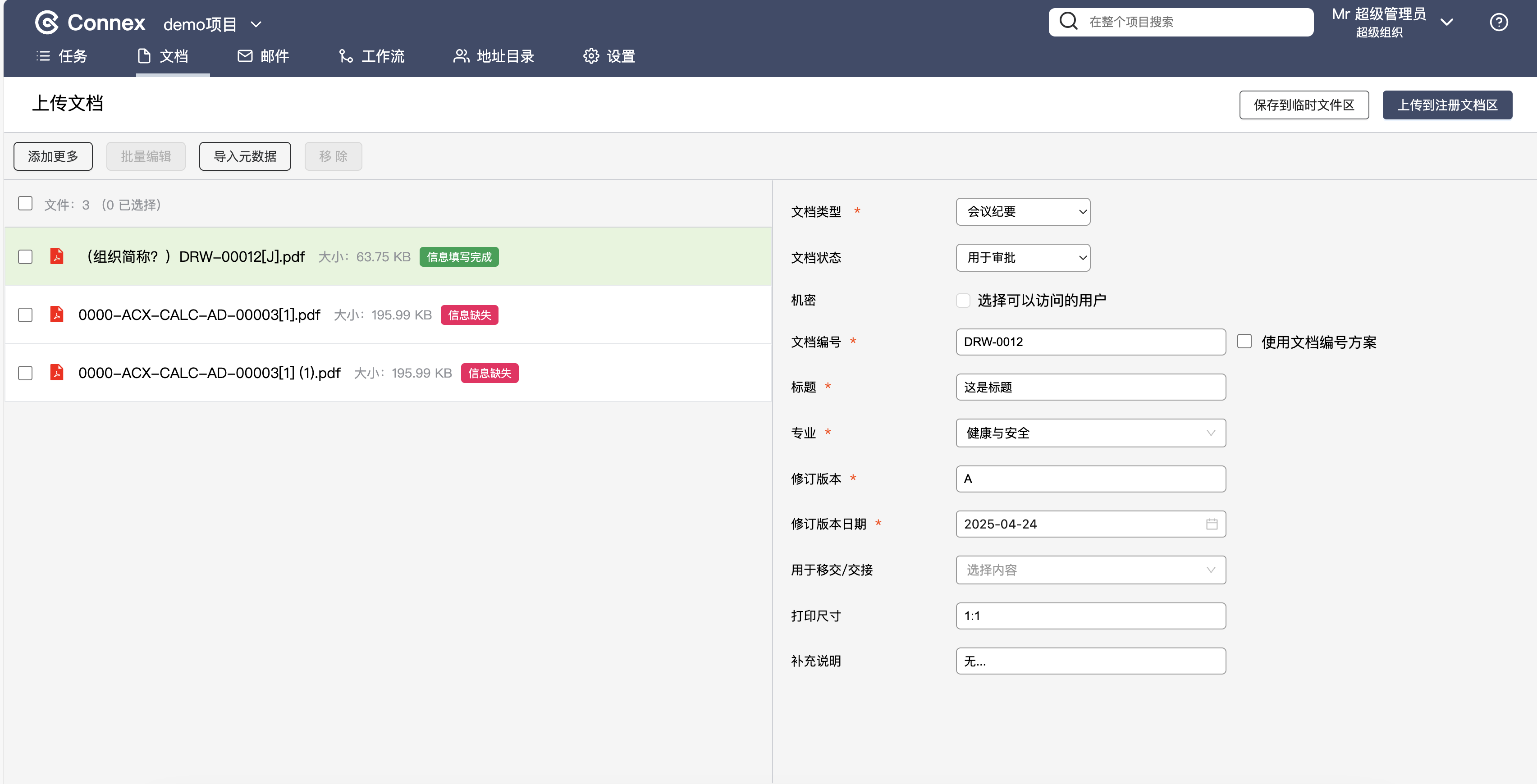The image size is (1537, 784).
Task: Click the help question mark icon
Action: tap(1498, 23)
